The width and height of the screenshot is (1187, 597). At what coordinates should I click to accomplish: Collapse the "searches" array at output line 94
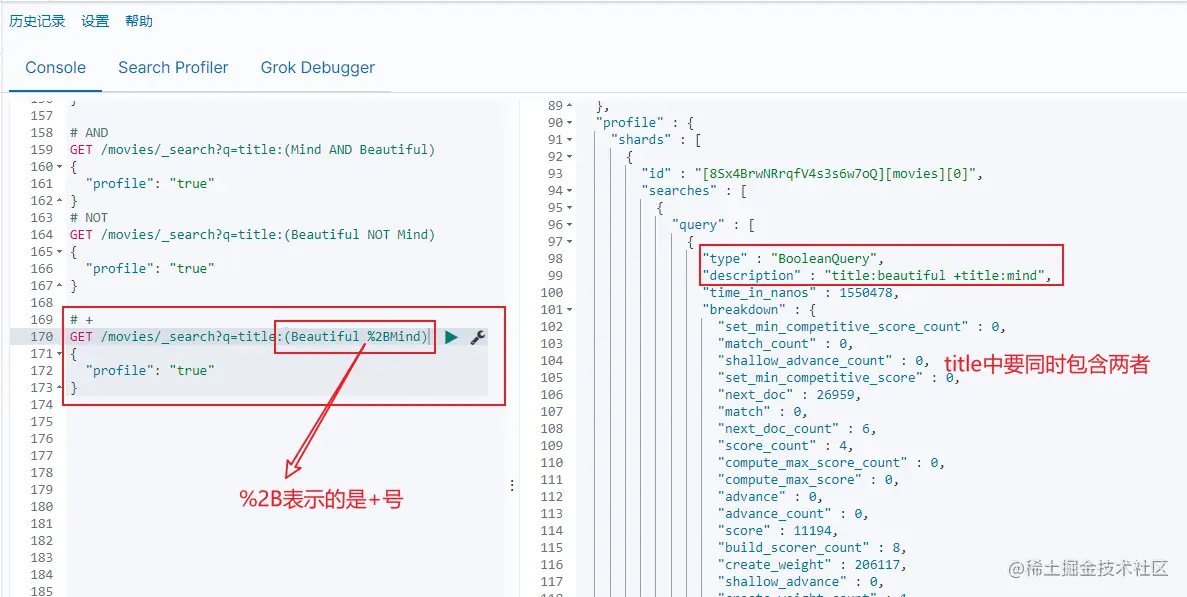coord(569,191)
